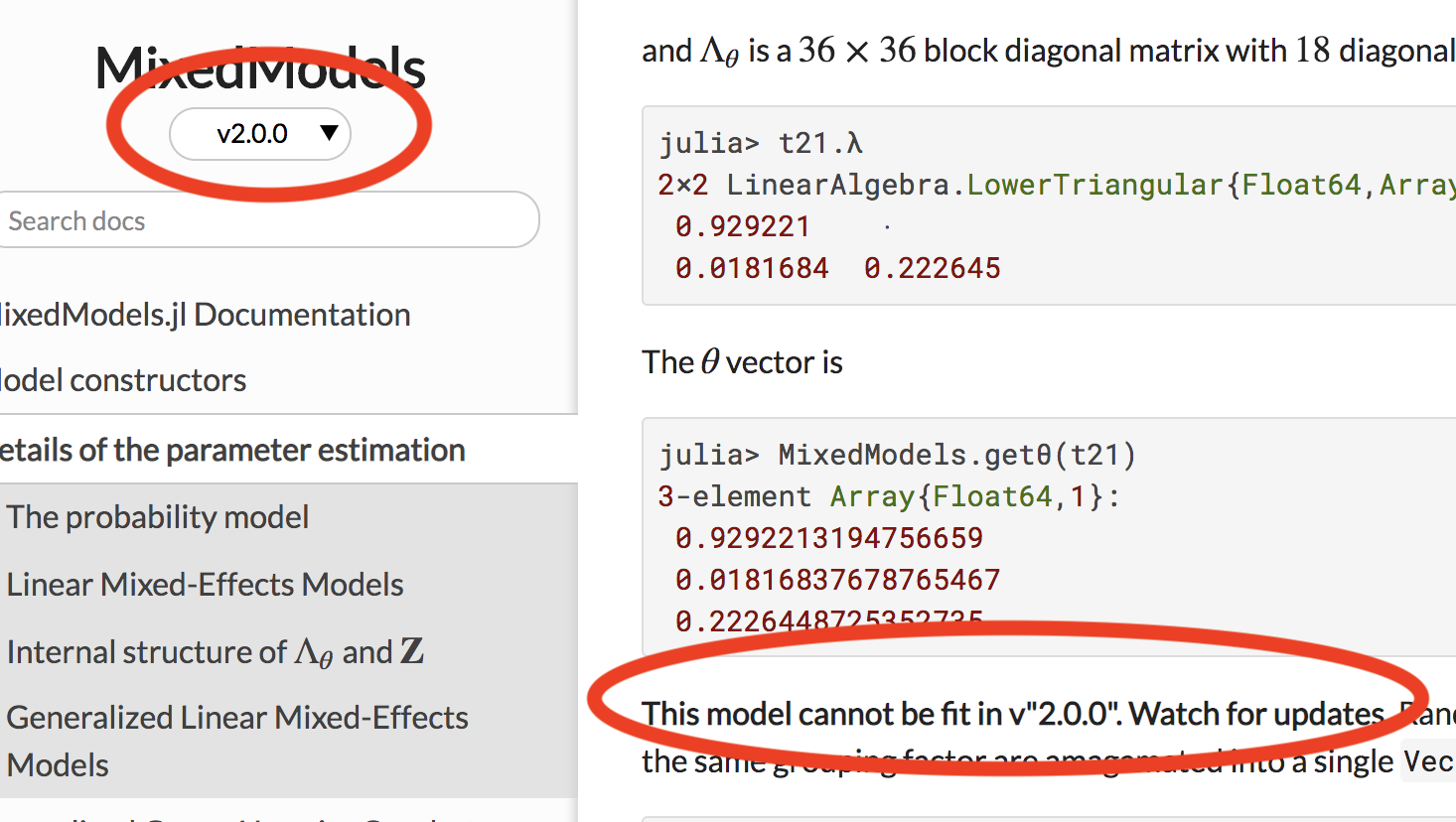1456x822 pixels.
Task: Open Generalized Linear Mixed-Effects Models page
Action: [x=236, y=741]
